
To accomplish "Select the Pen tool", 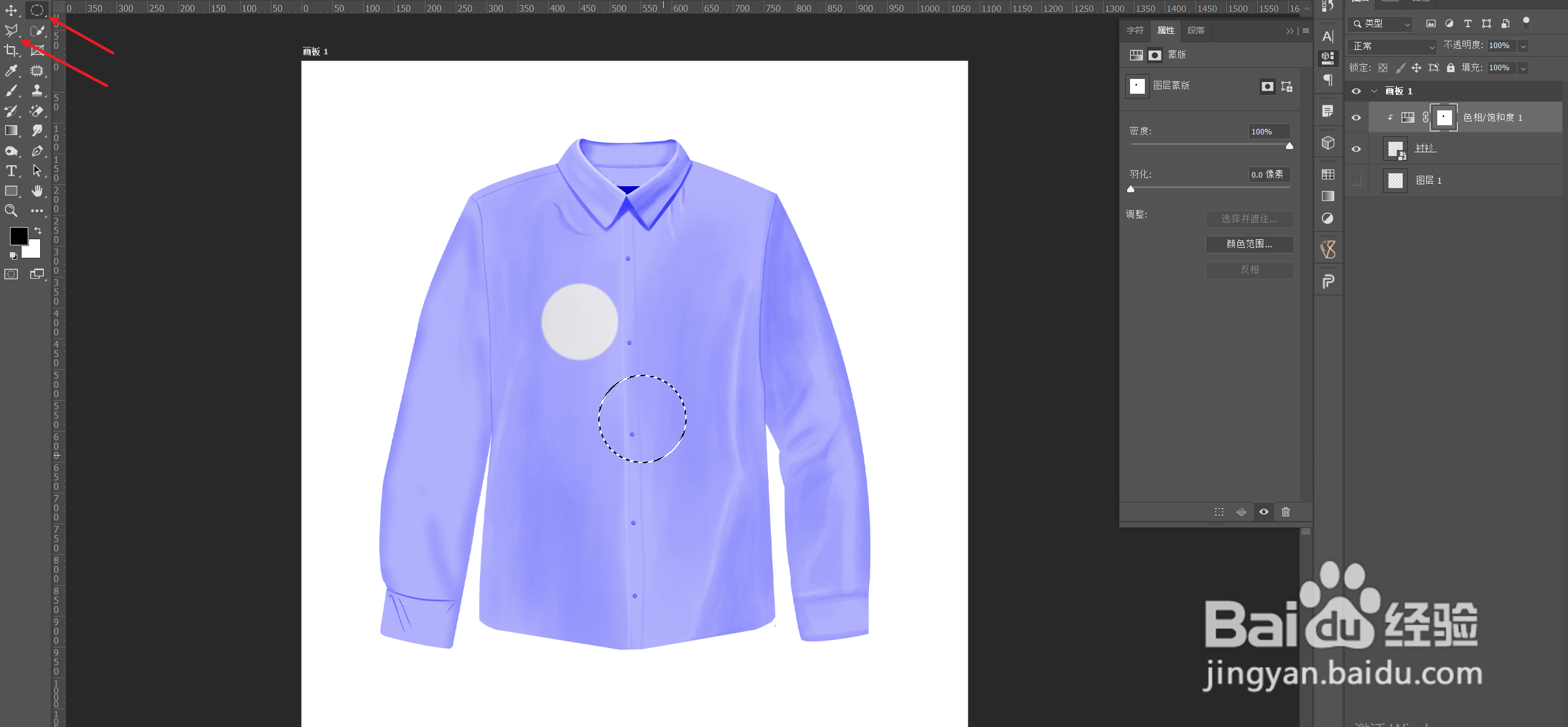I will [37, 151].
